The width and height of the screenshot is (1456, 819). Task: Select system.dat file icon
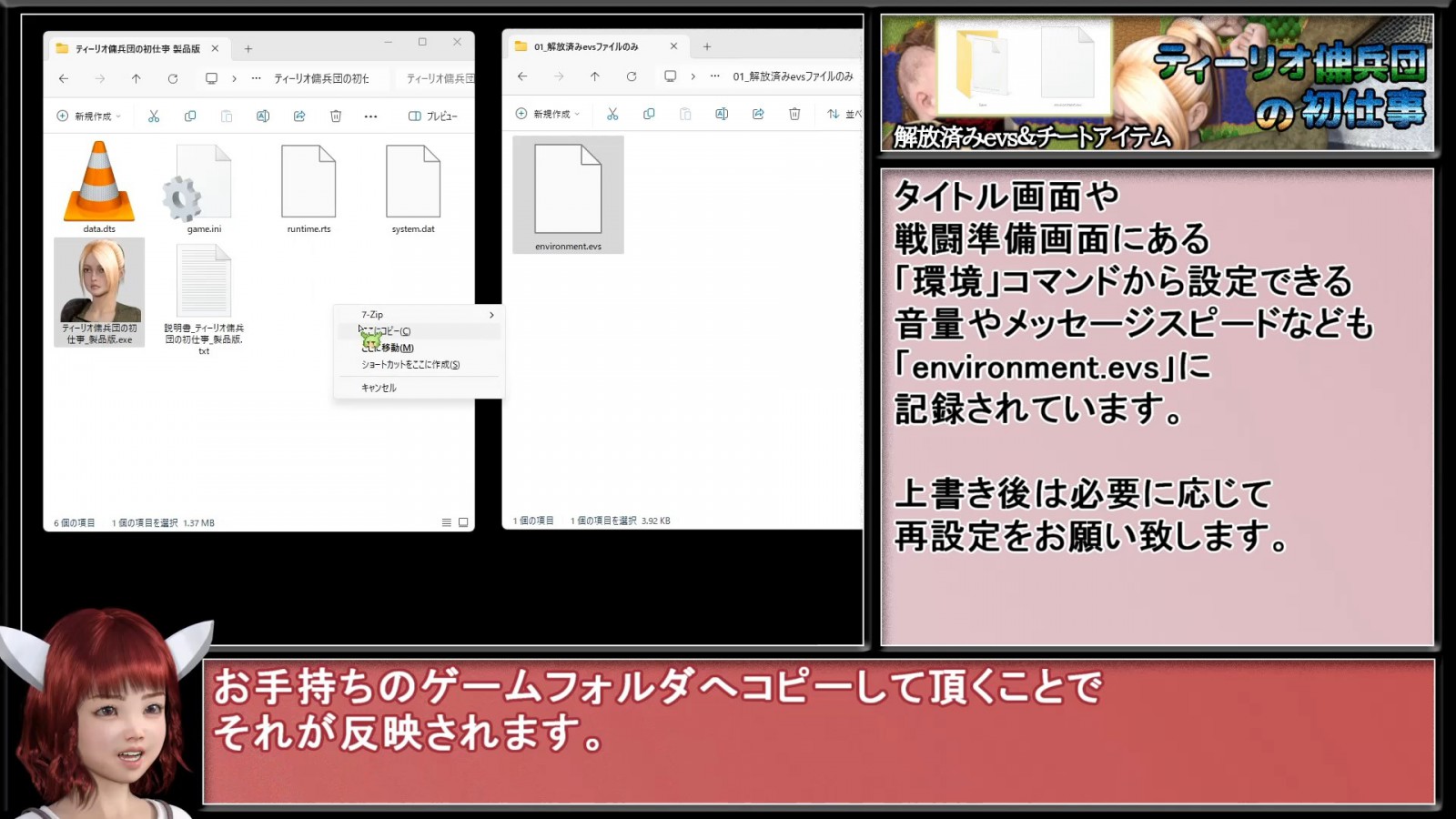click(x=413, y=187)
